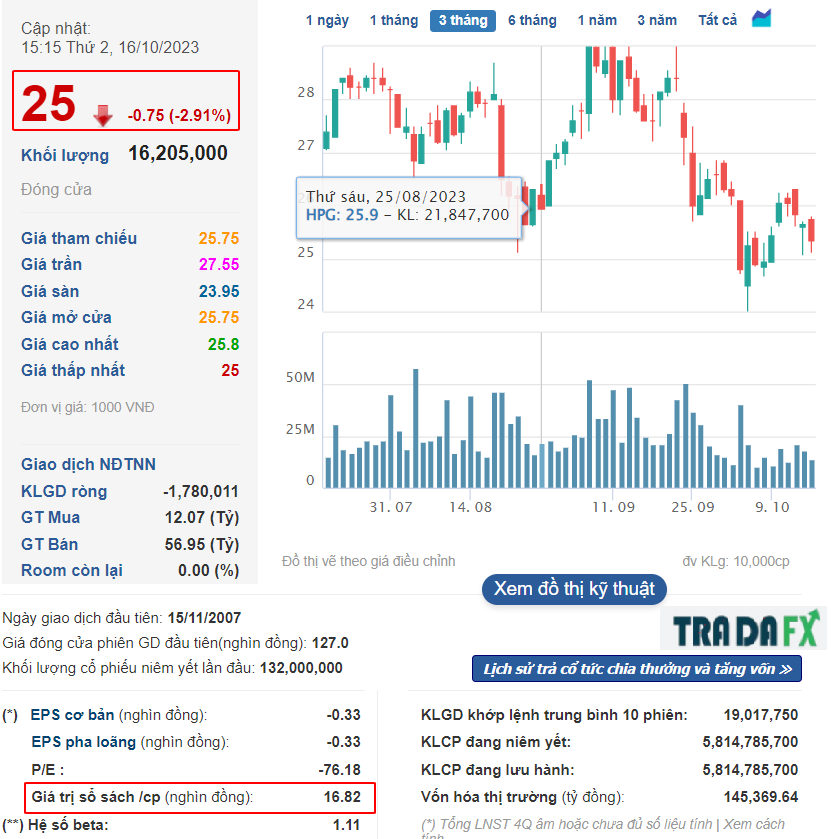This screenshot has width=839, height=839.
Task: Click the Giá sàn value 23.95
Action: point(219,292)
